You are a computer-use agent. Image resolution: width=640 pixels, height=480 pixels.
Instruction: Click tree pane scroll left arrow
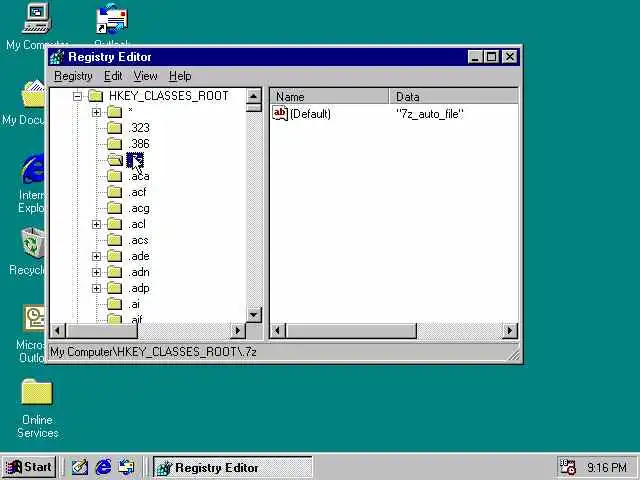(x=58, y=331)
